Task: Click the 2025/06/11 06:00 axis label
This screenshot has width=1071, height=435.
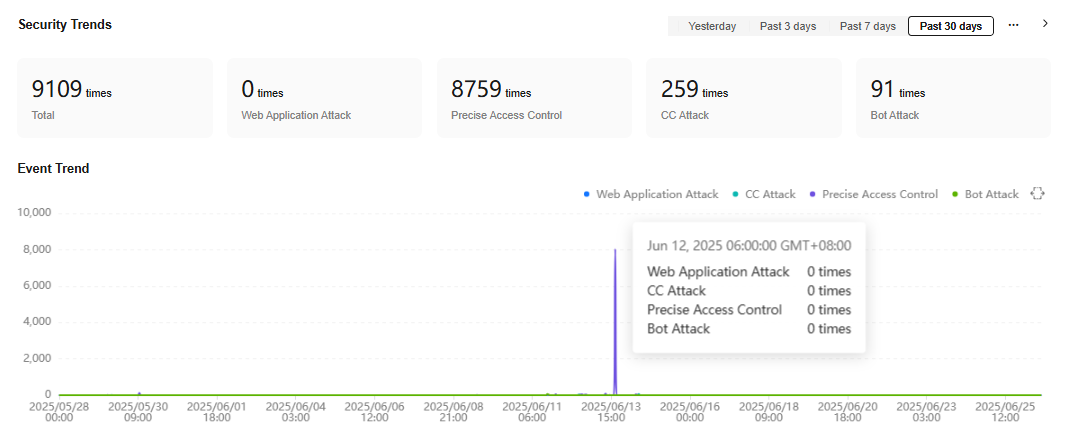Action: coord(532,411)
